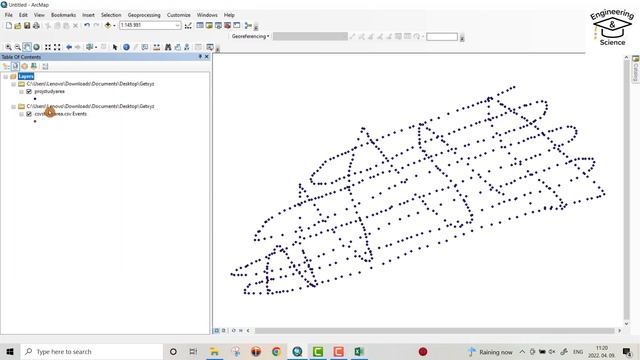Switch to List By Drawing Order
The height and width of the screenshot is (360, 640).
click(x=6, y=66)
